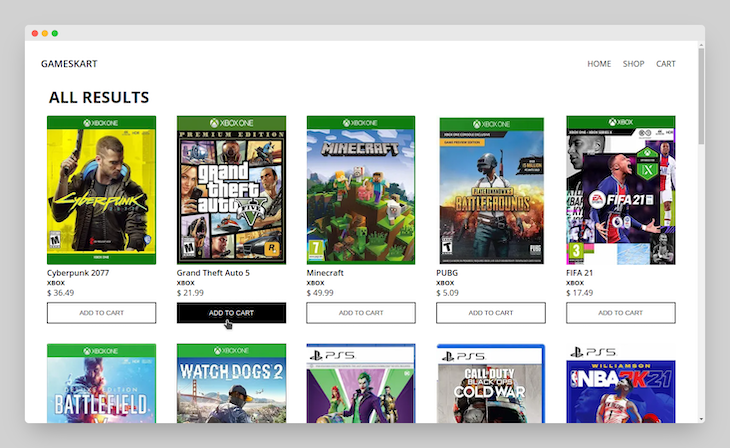Open the CART navigation link
The image size is (730, 448).
pyautogui.click(x=665, y=64)
